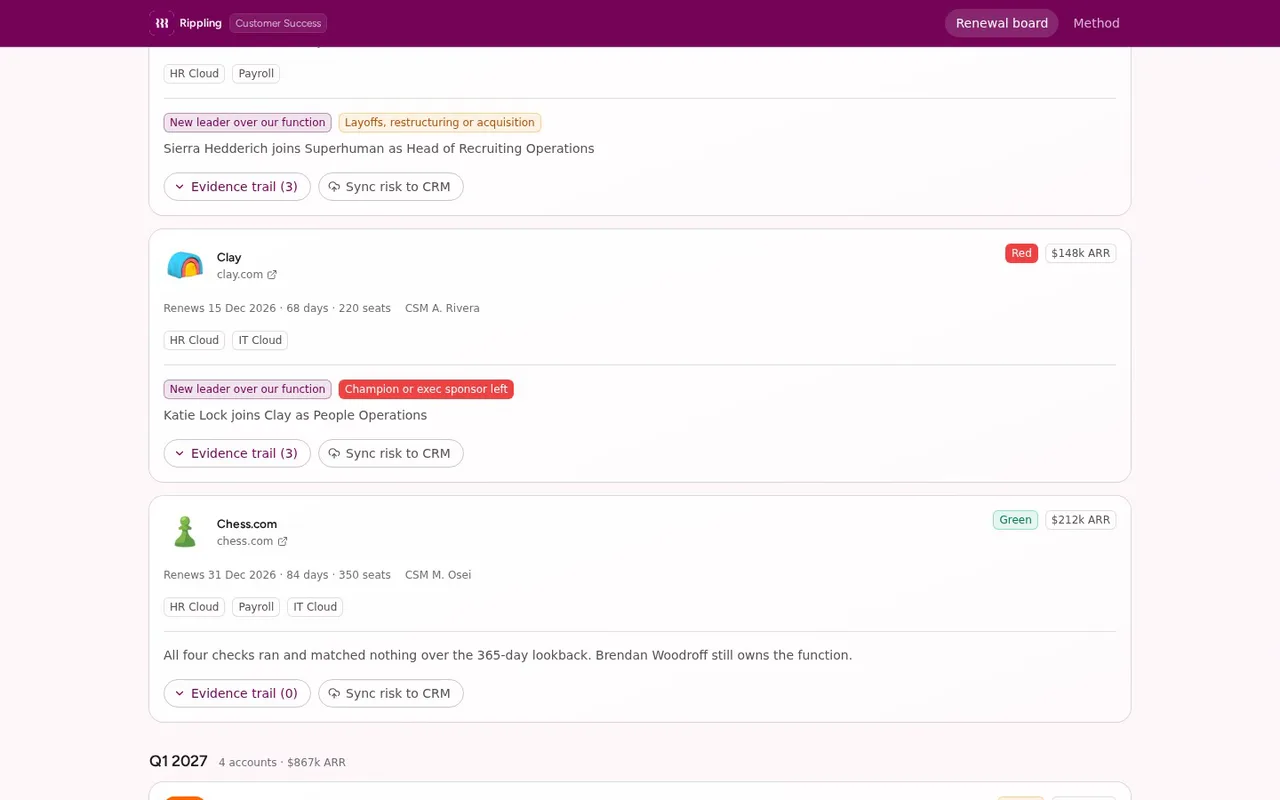Screen dimensions: 1280x800
Task: Switch to the Renewal board tab
Action: (x=1002, y=23)
